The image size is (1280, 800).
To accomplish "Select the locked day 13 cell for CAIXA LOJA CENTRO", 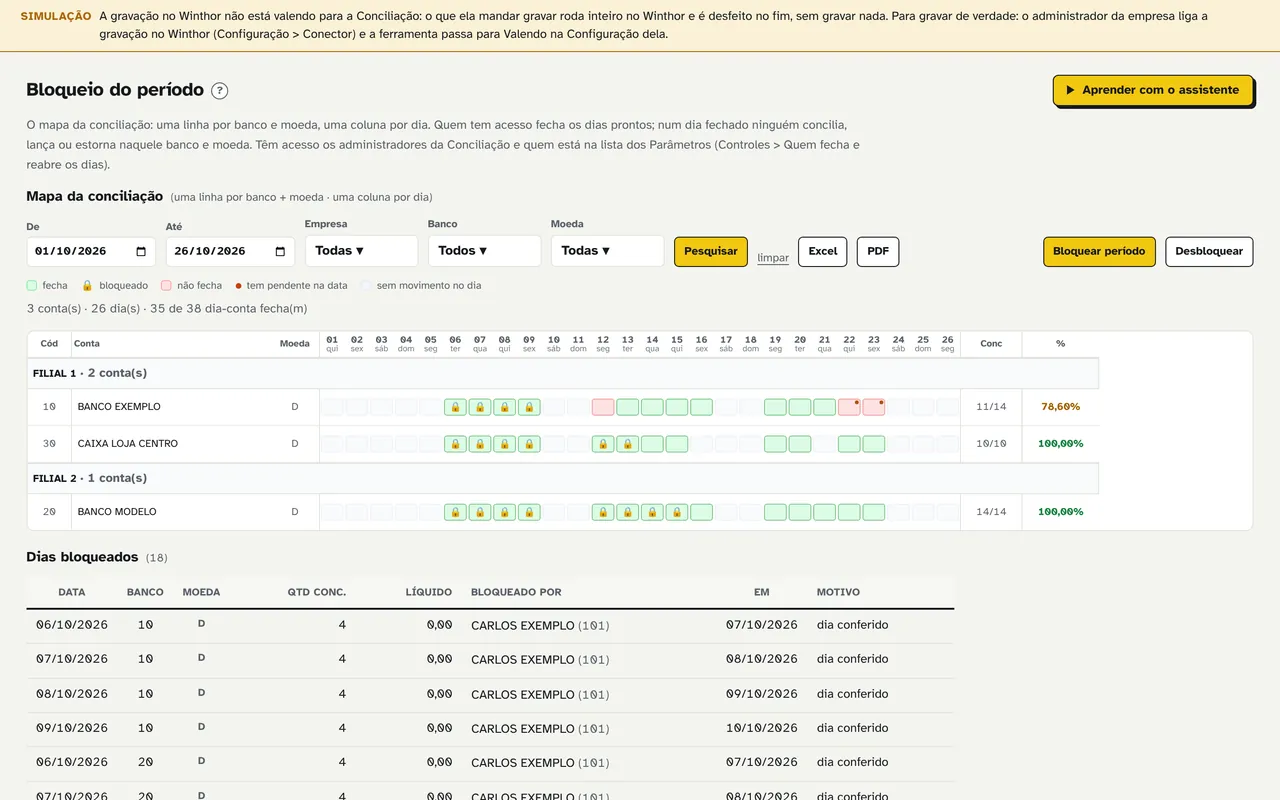I will [x=628, y=444].
